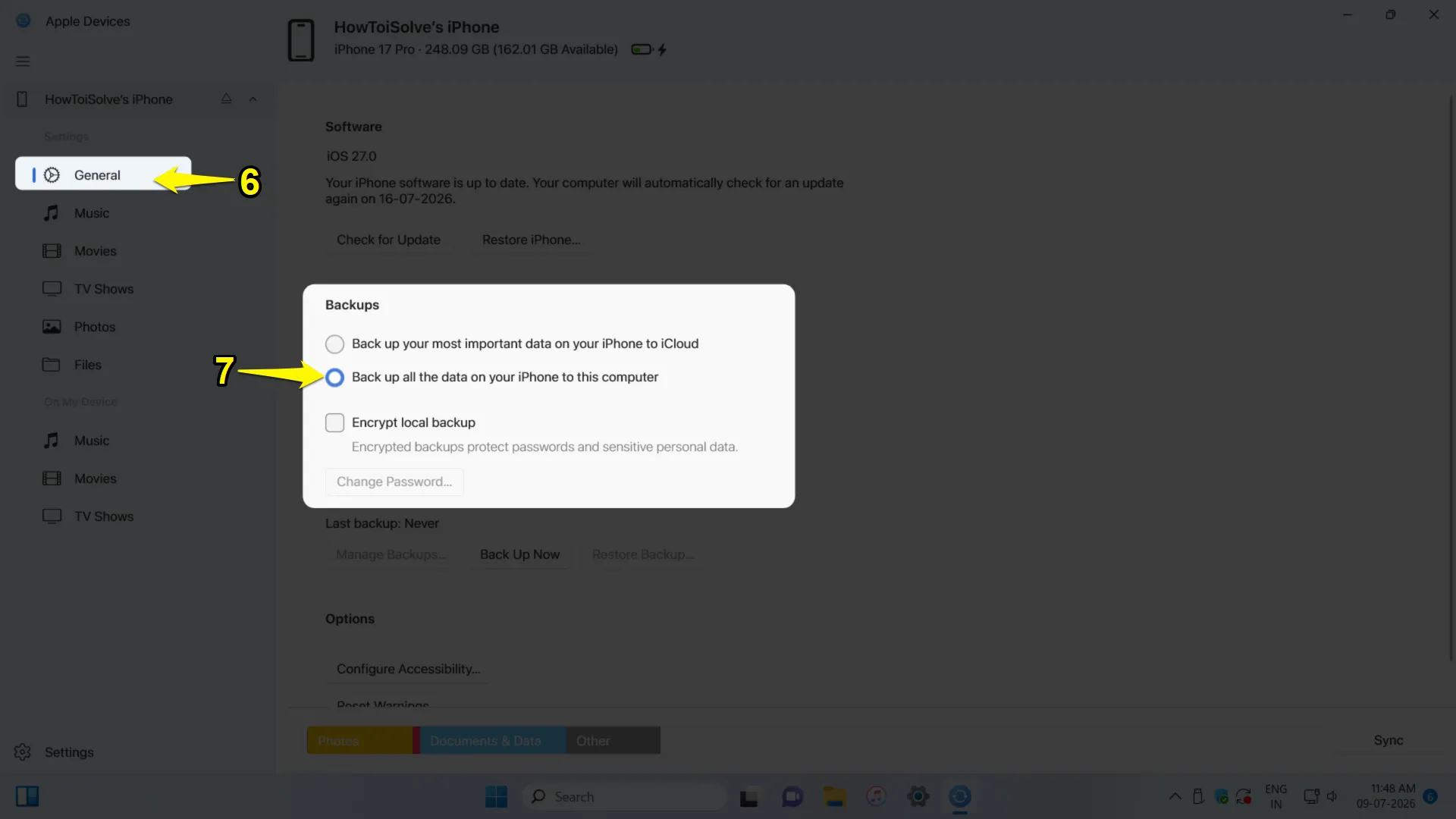This screenshot has height=819, width=1456.
Task: Click the Sync button
Action: coord(1389,740)
